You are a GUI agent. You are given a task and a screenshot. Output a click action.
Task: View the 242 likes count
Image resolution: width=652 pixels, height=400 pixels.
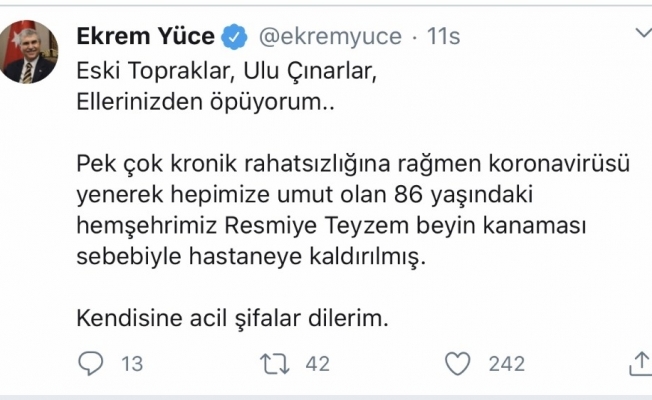click(x=505, y=364)
